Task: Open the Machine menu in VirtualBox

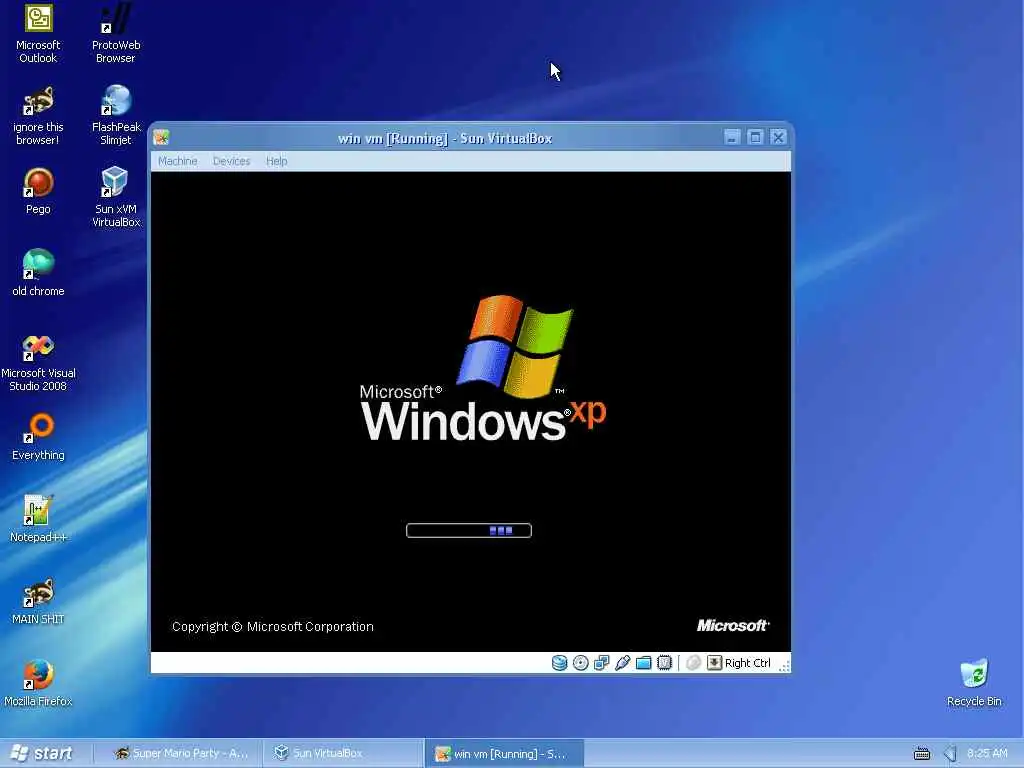Action: click(178, 161)
